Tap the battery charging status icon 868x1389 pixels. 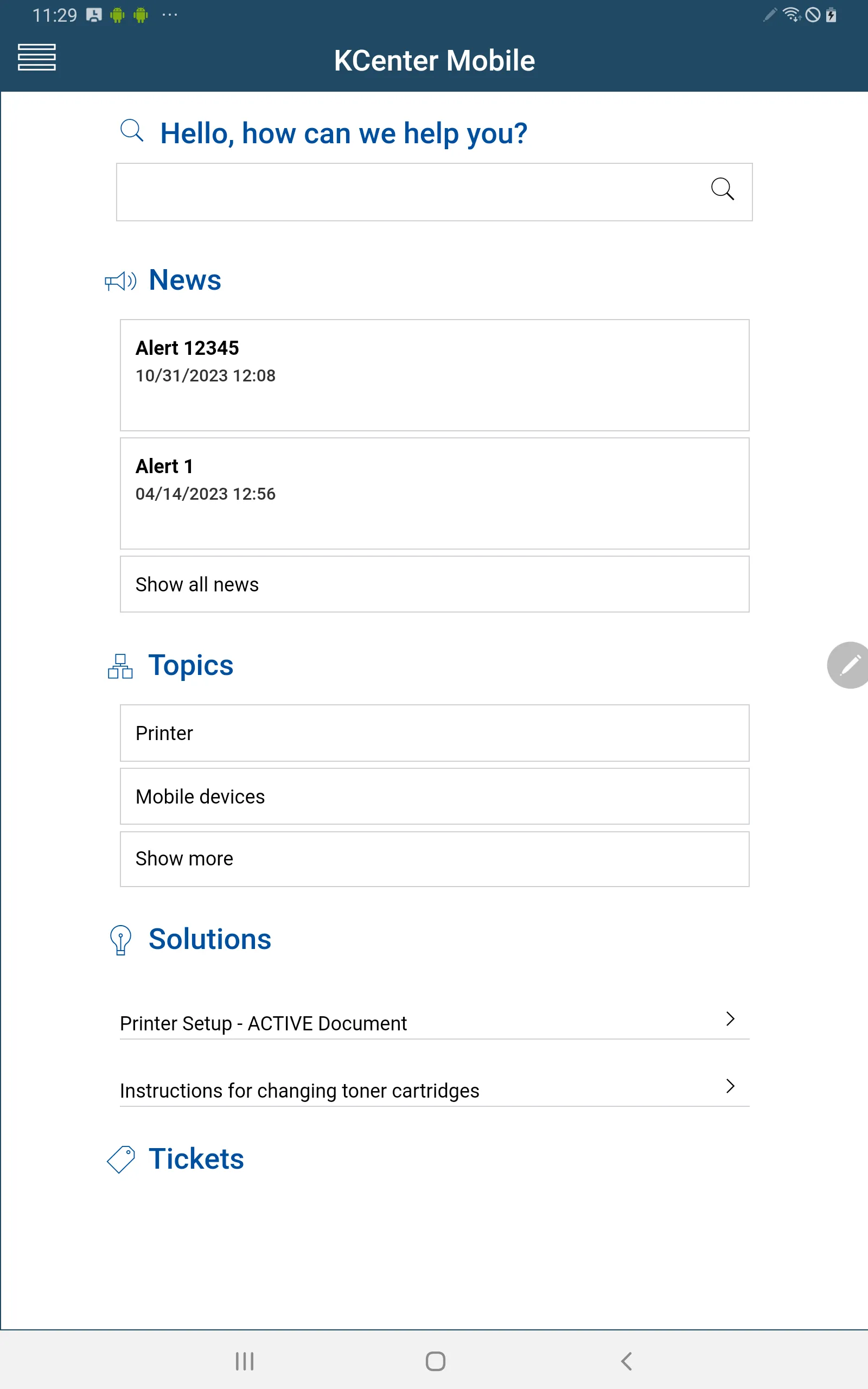tap(831, 14)
